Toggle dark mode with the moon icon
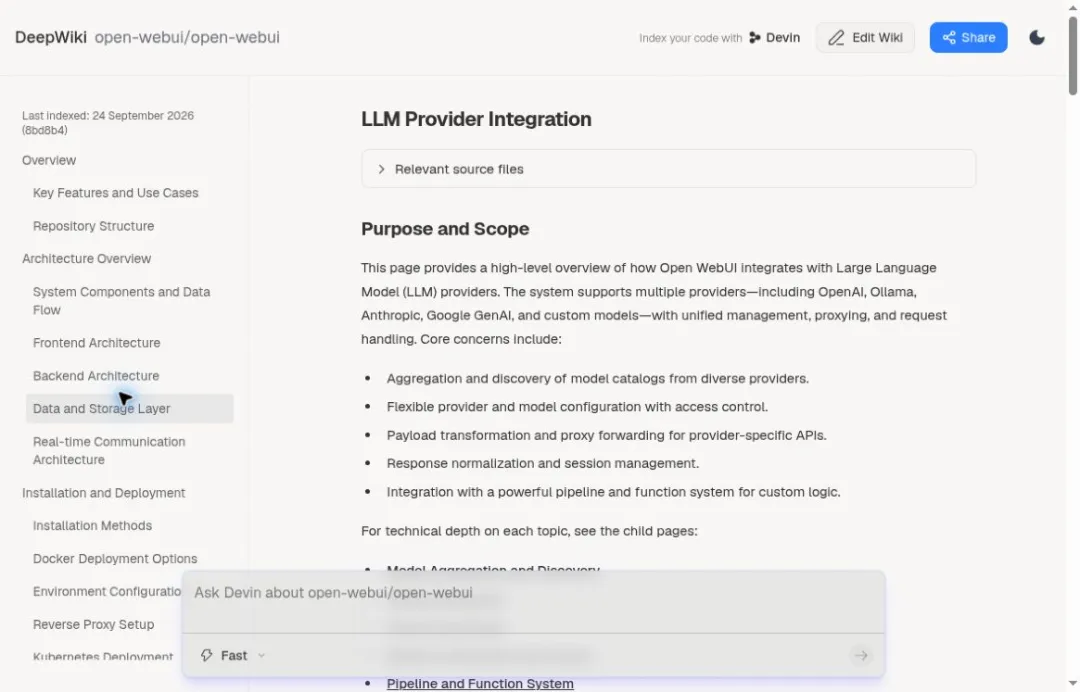Image resolution: width=1080 pixels, height=692 pixels. click(x=1037, y=37)
